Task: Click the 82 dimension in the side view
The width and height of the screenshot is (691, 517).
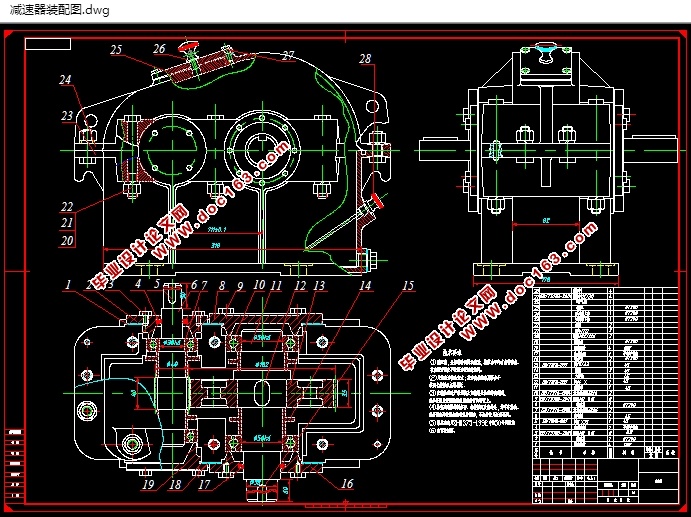Action: tap(546, 220)
